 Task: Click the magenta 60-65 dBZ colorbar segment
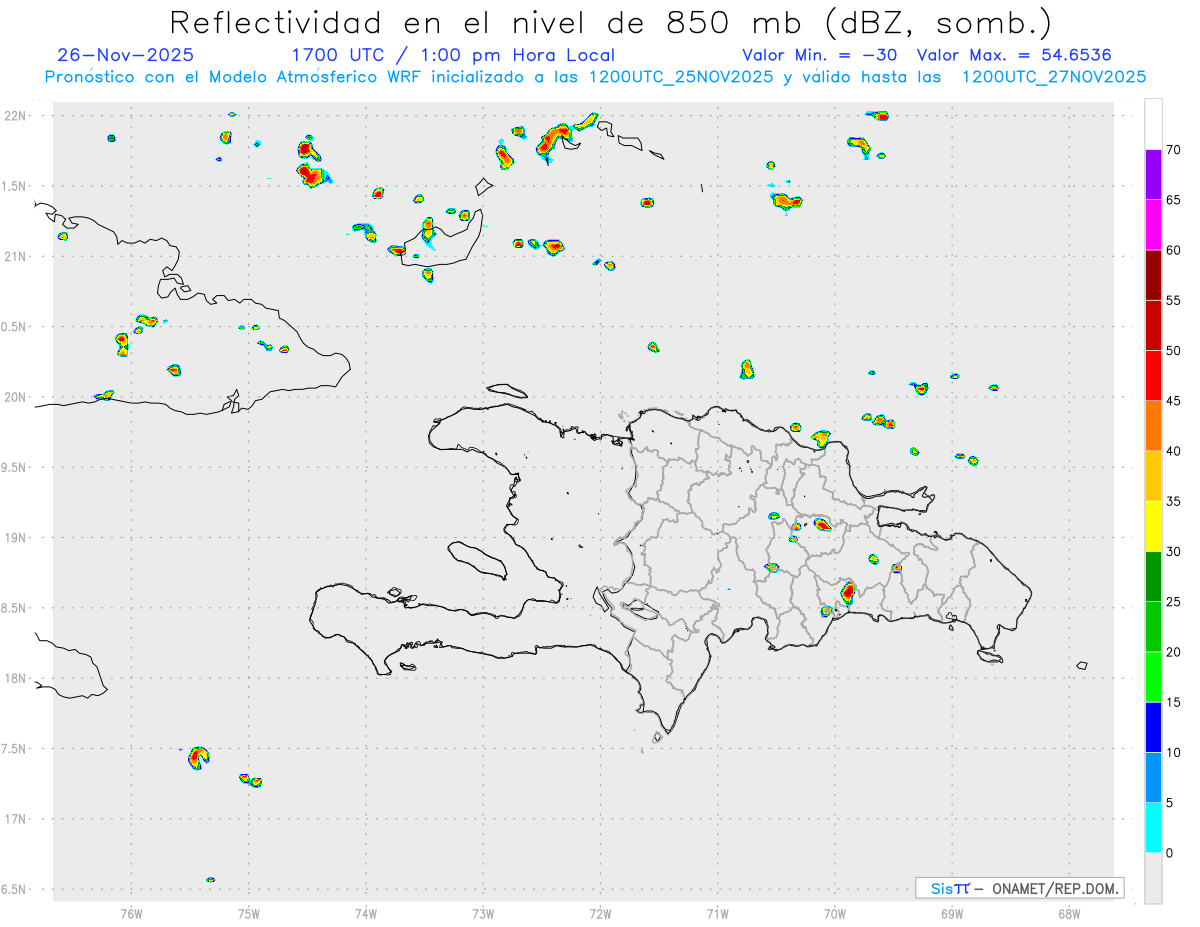click(x=1153, y=225)
